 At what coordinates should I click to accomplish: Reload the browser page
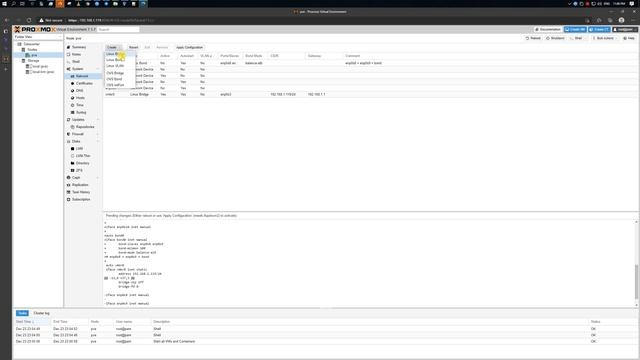[29, 20]
